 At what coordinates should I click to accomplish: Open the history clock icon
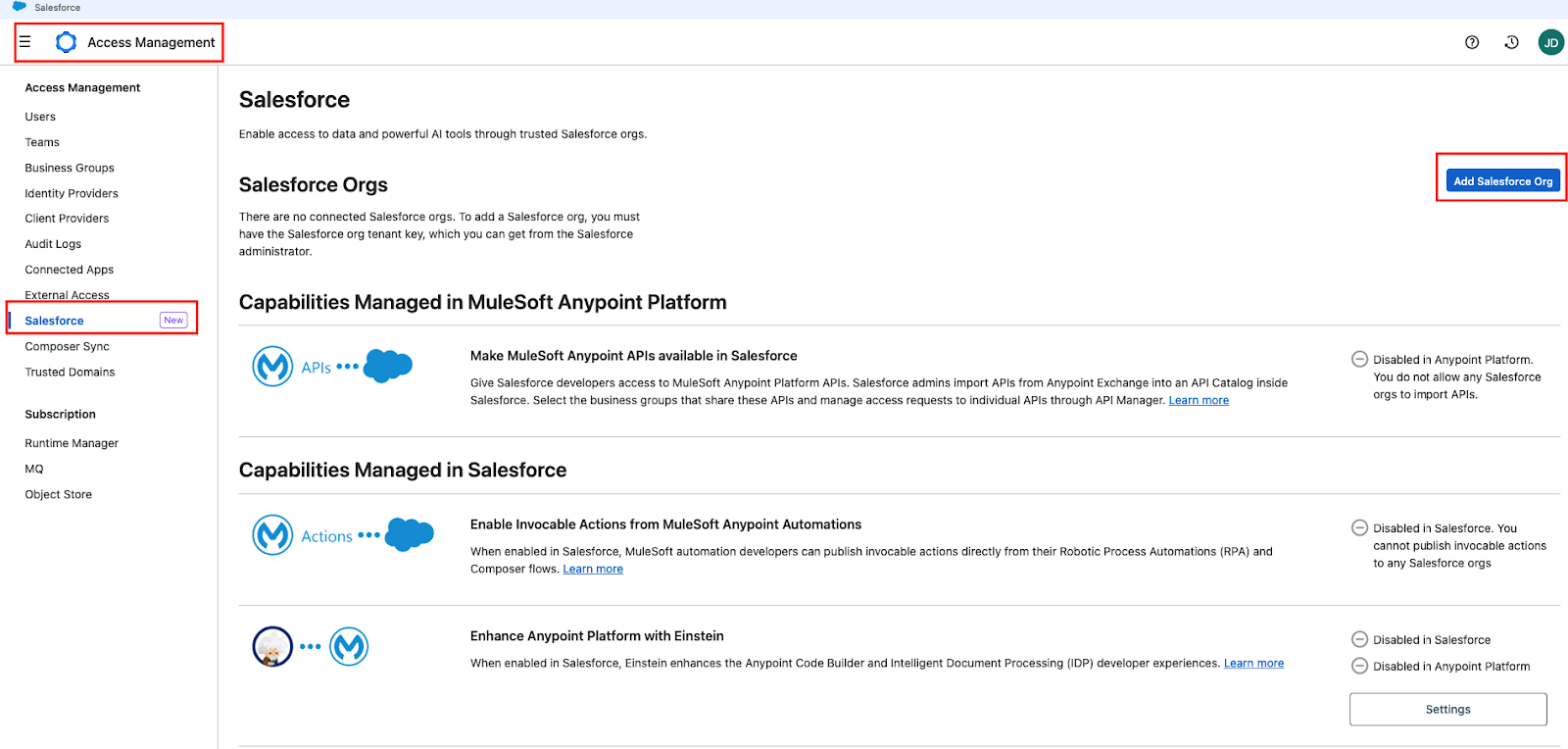[x=1512, y=42]
